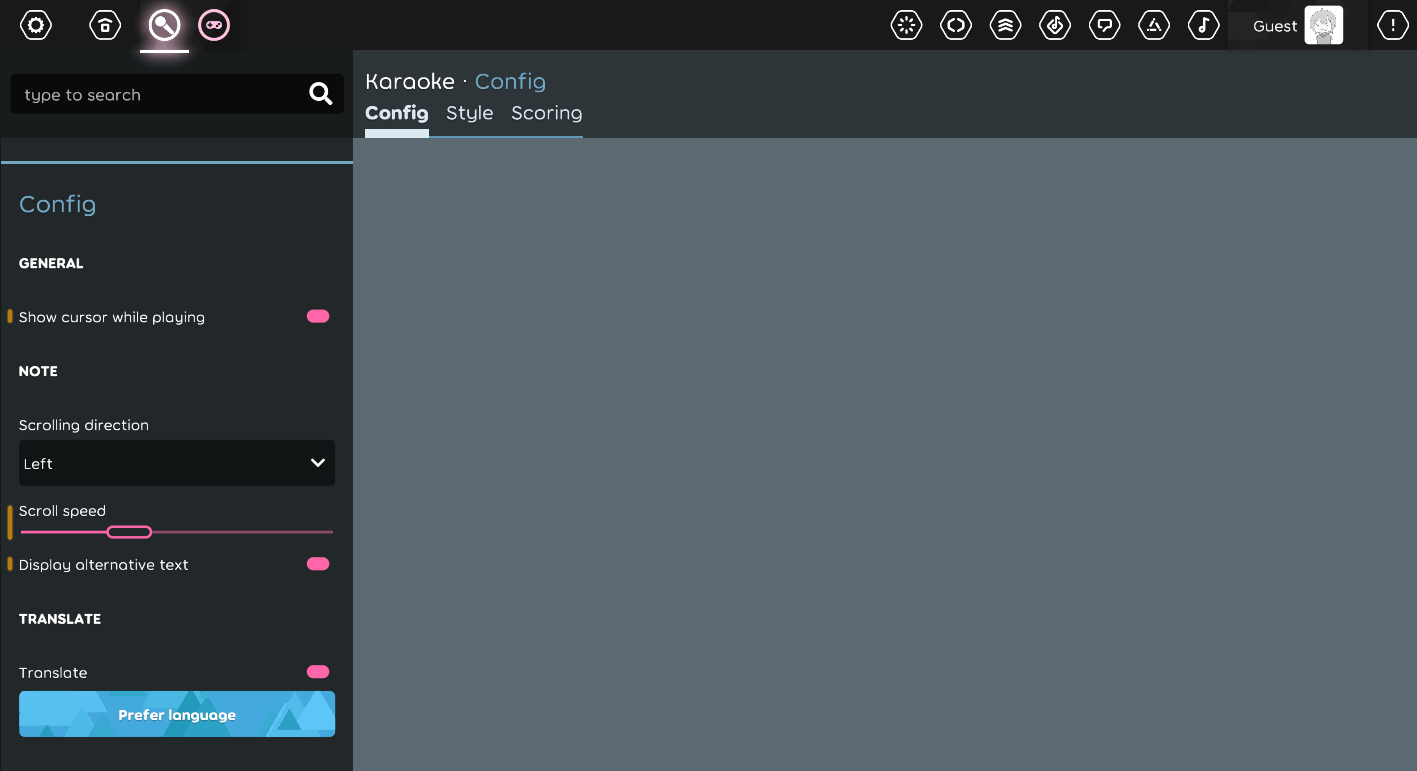
Task: Open the Settings gear icon
Action: pos(35,25)
